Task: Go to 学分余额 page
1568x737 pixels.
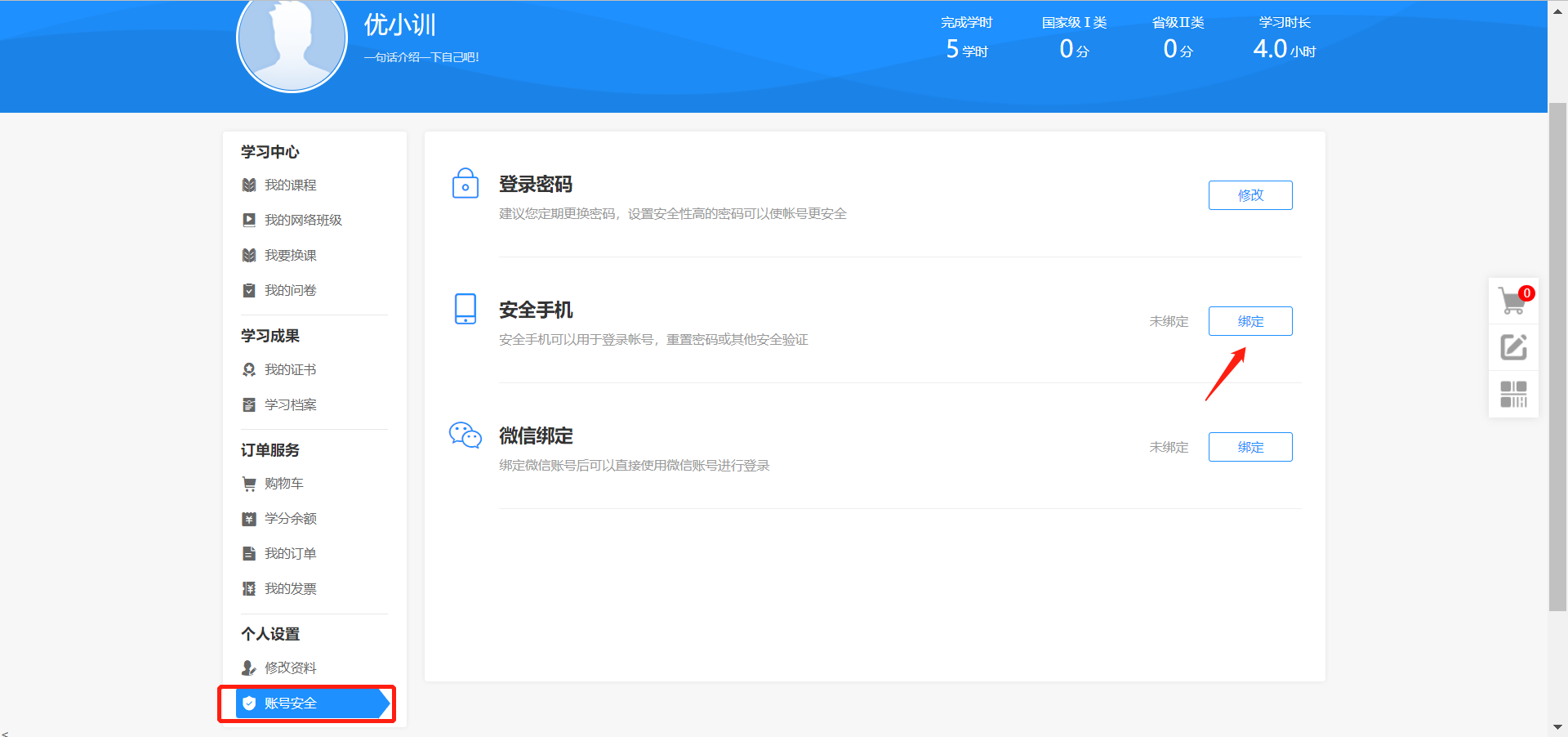Action: click(290, 519)
